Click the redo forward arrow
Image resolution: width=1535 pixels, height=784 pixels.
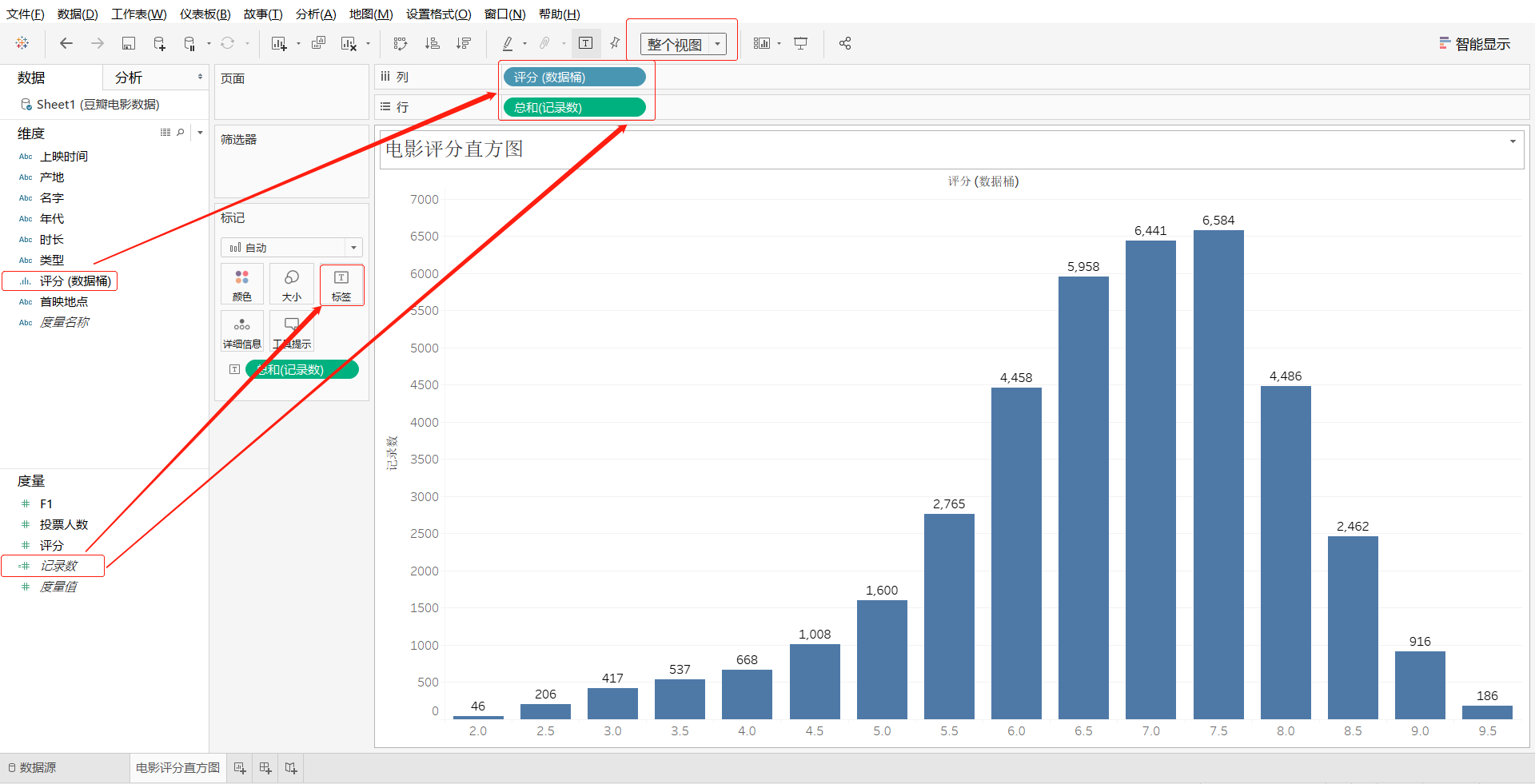tap(98, 43)
